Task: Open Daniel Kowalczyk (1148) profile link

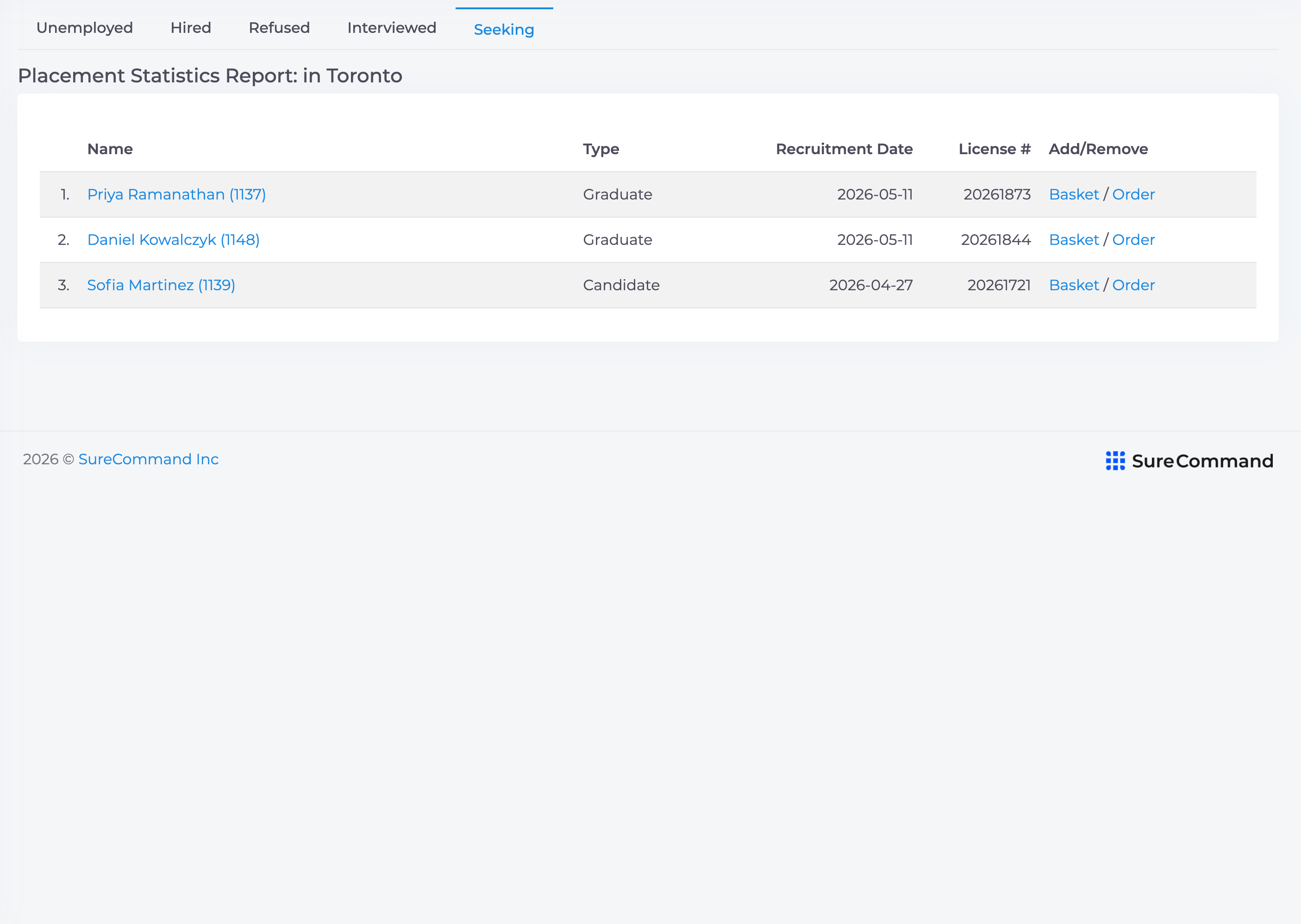Action: [174, 240]
